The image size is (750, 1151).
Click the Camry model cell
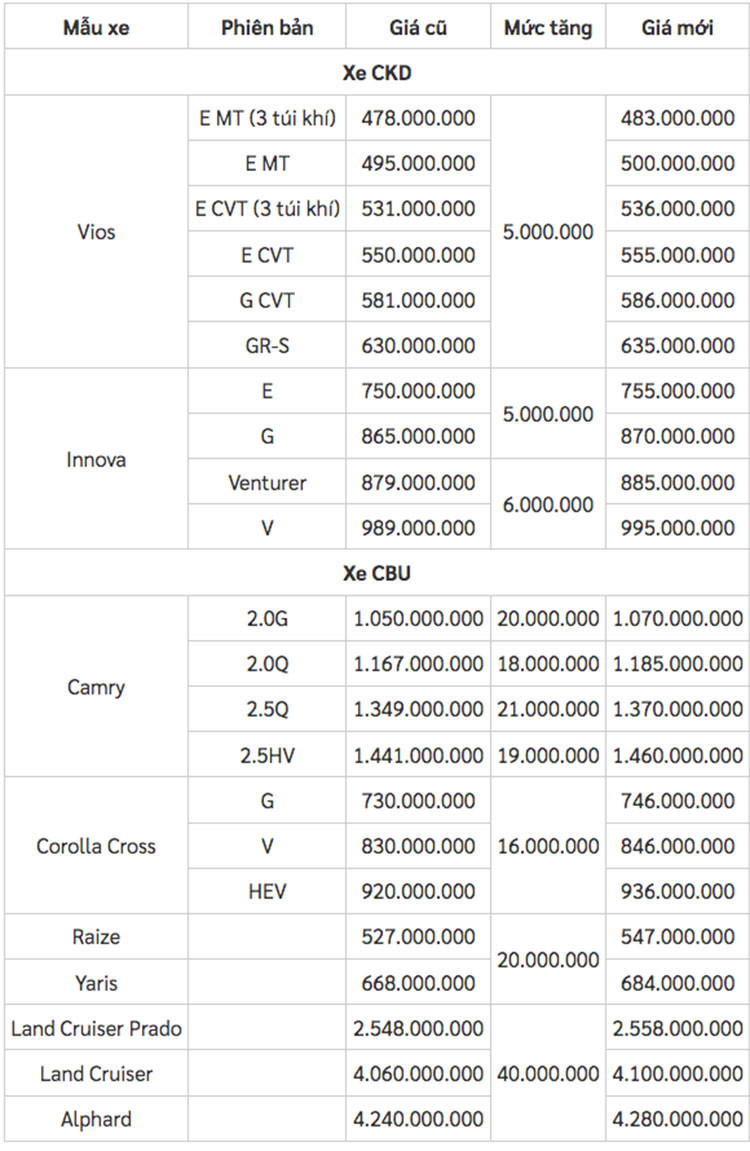96,687
